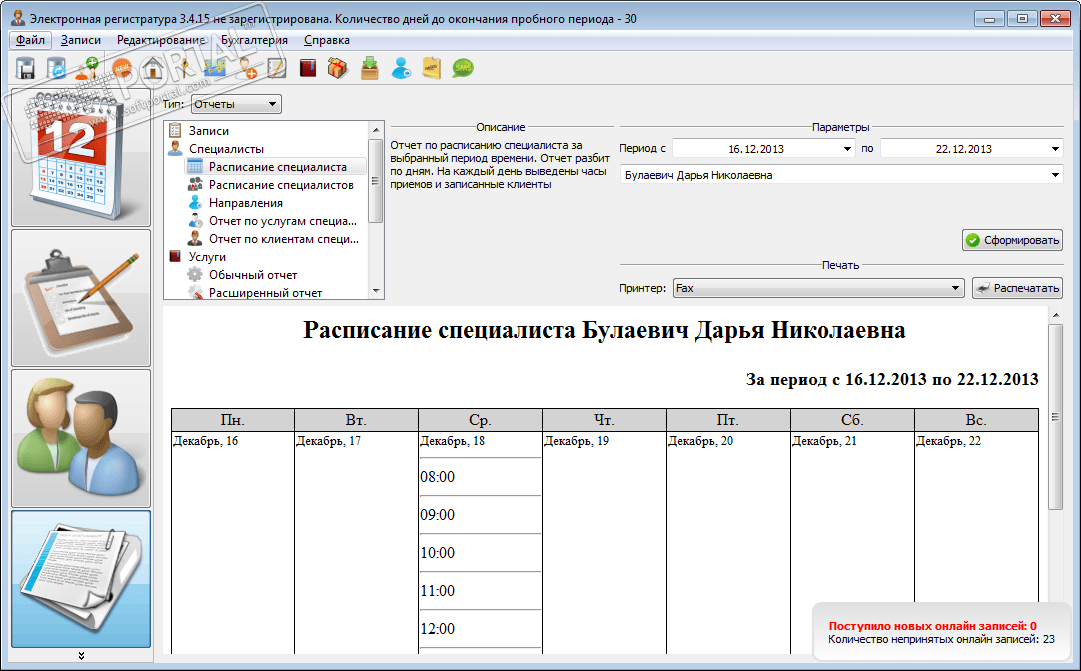The image size is (1081, 671).
Task: Open the two people sidebar section
Action: [x=81, y=439]
